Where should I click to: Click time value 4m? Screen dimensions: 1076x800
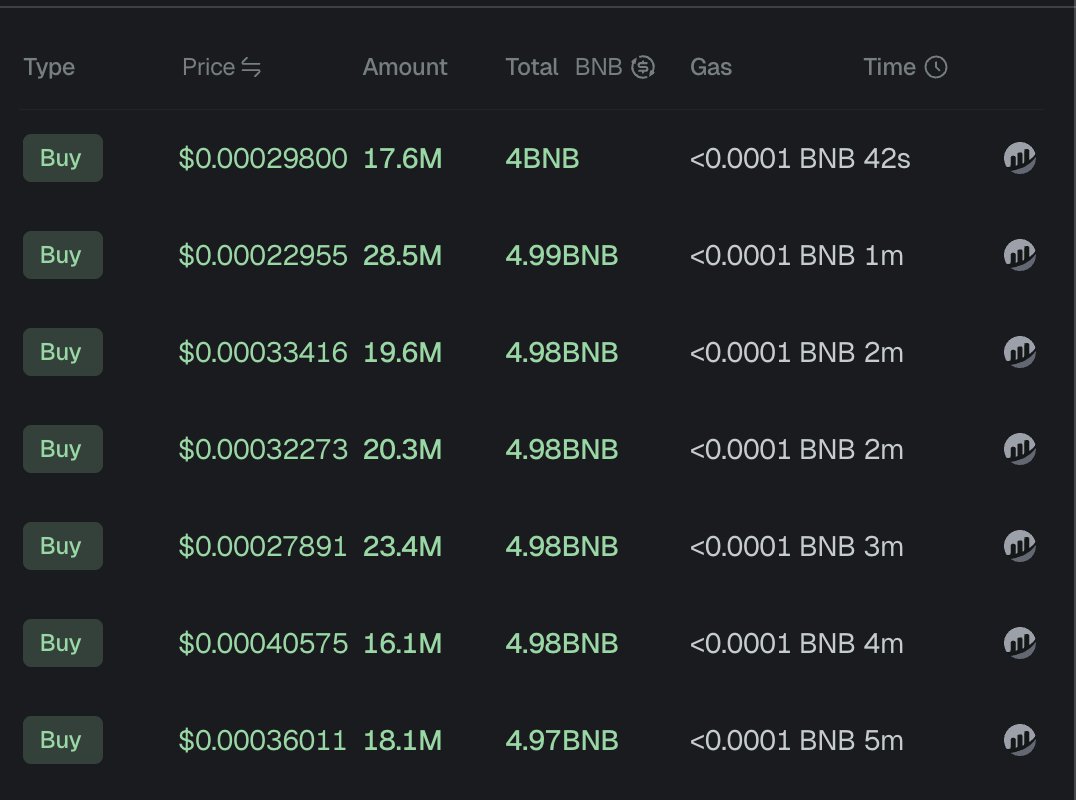(x=883, y=644)
